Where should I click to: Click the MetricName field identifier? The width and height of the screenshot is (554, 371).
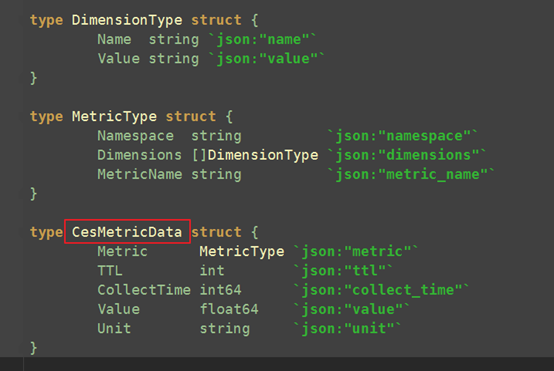140,174
